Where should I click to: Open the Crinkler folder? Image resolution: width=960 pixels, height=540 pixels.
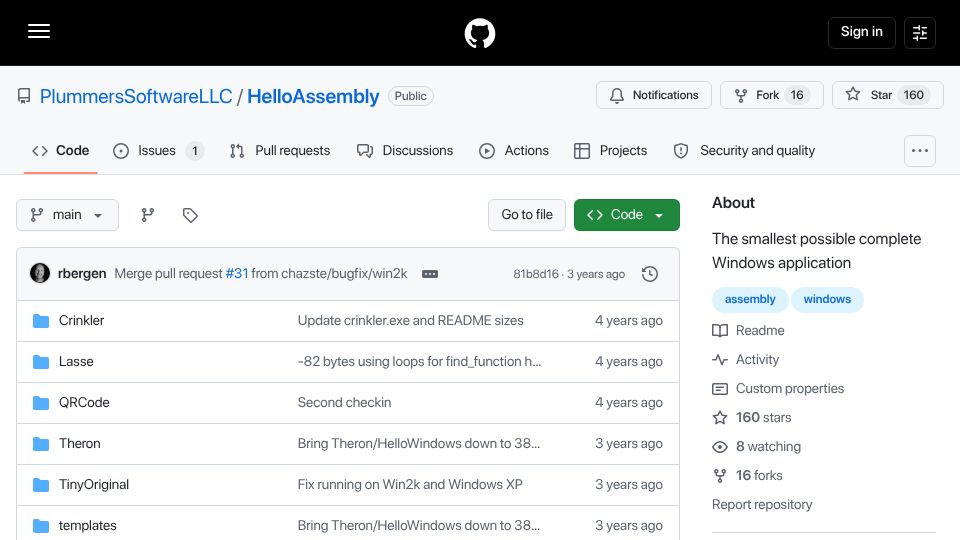[x=81, y=321]
